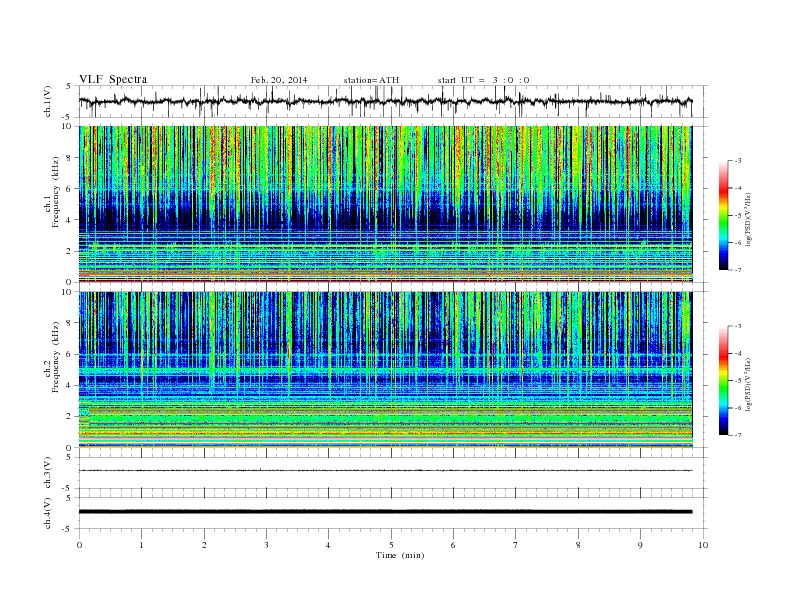Click time axis tick label "3"
The image size is (792, 612).
266,545
